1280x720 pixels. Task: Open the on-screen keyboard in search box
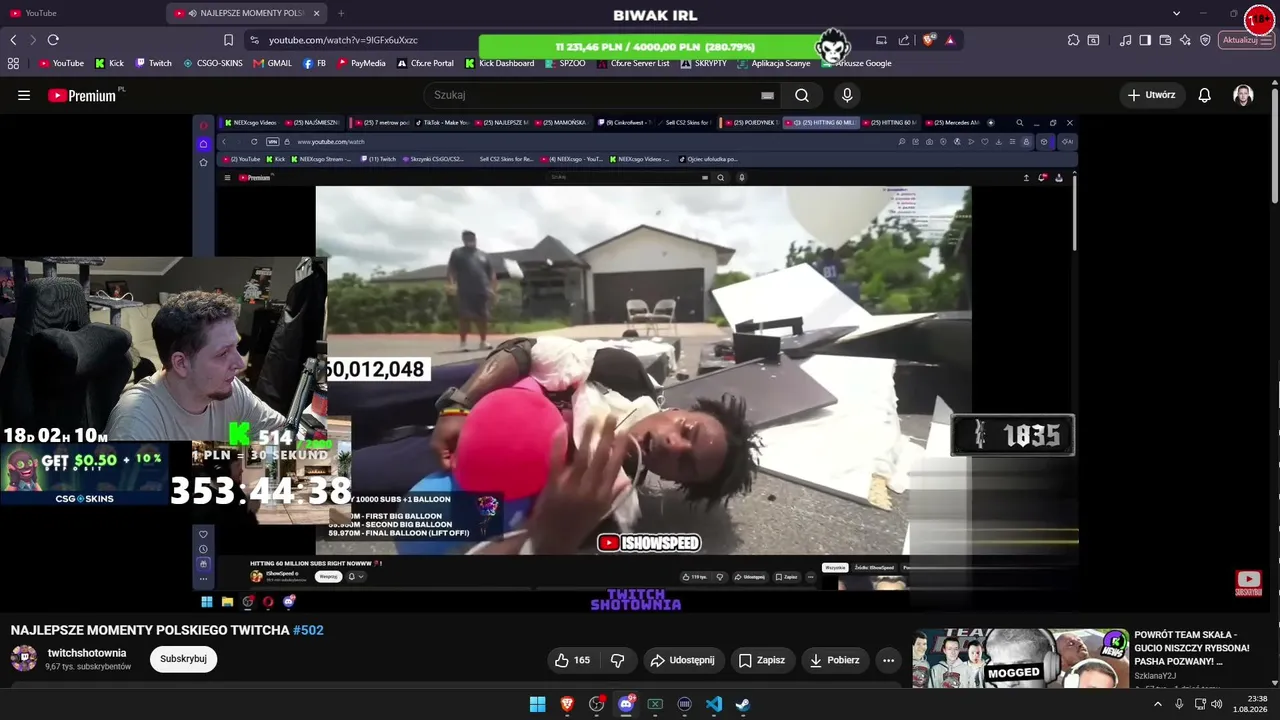(x=767, y=95)
